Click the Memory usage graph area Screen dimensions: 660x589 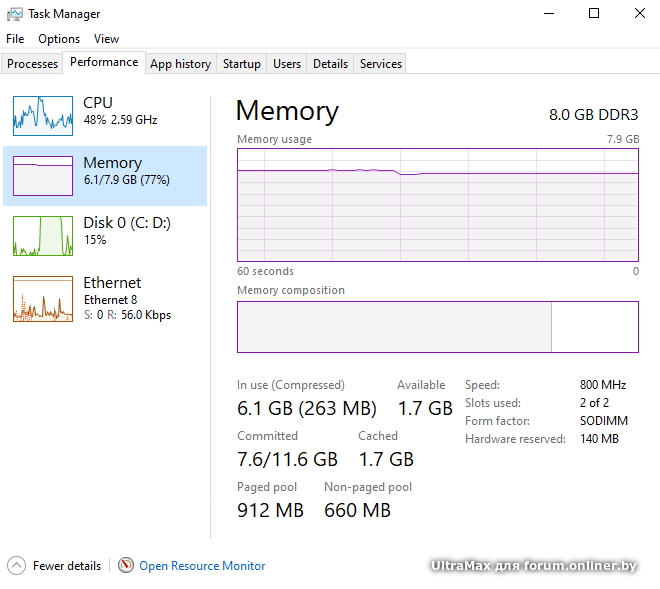tap(437, 205)
